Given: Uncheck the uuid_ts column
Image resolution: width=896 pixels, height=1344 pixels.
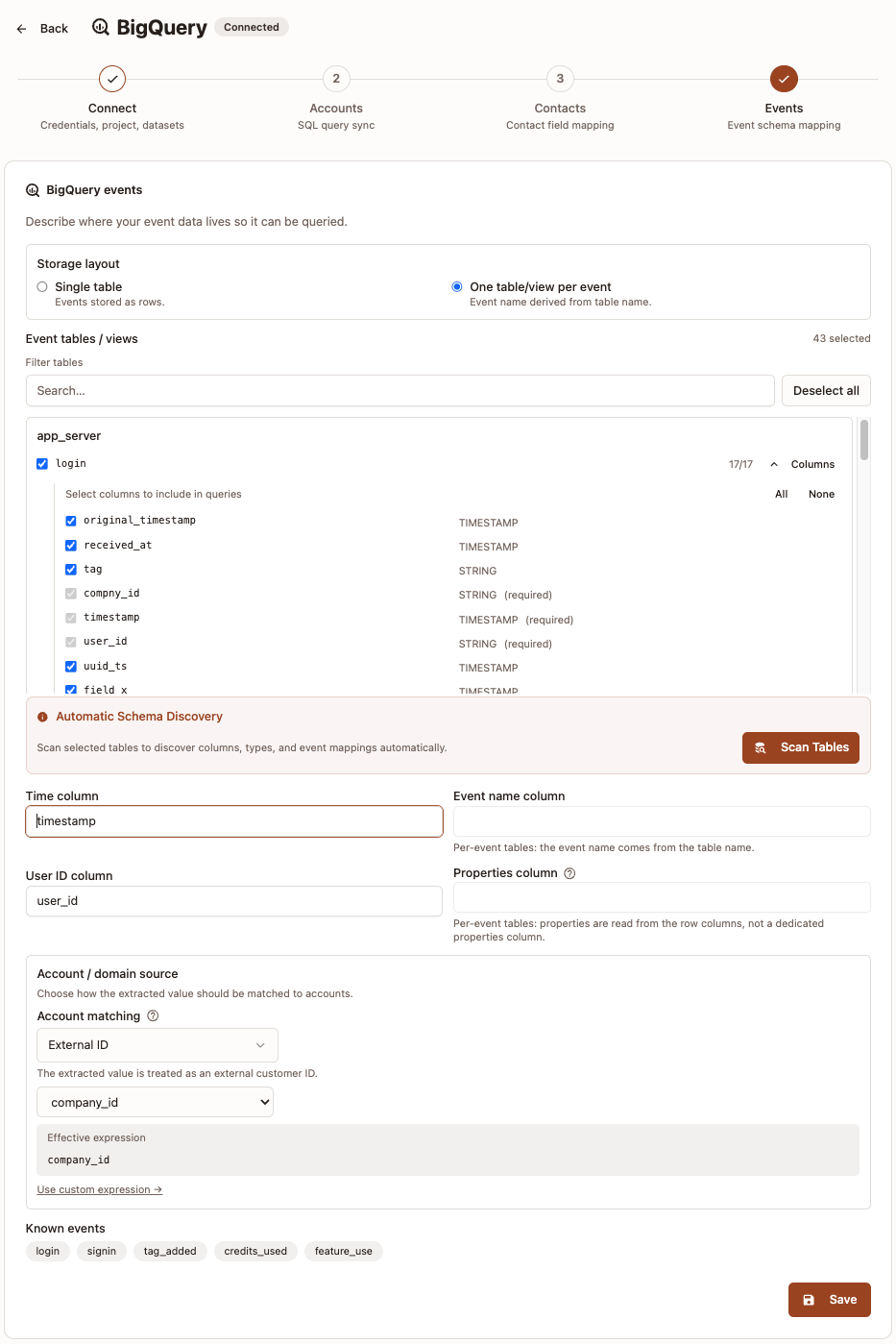Looking at the screenshot, I should click(70, 666).
